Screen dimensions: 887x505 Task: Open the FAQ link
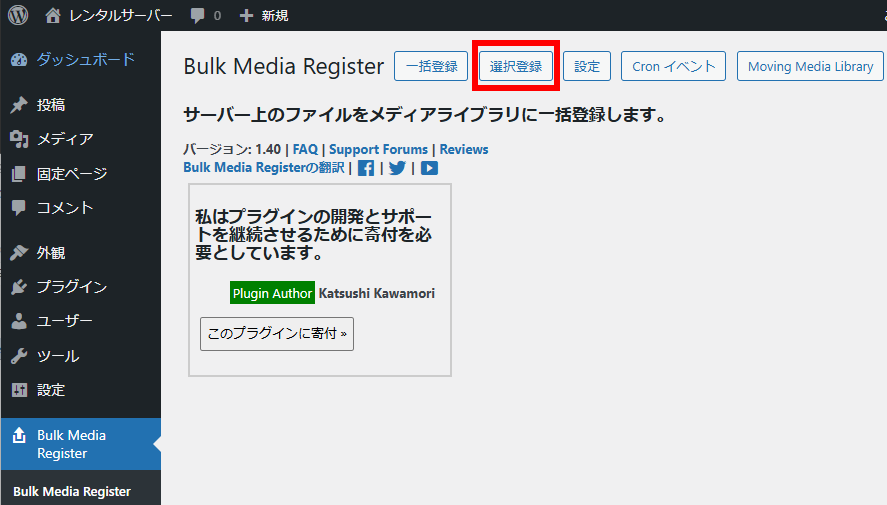tap(305, 149)
